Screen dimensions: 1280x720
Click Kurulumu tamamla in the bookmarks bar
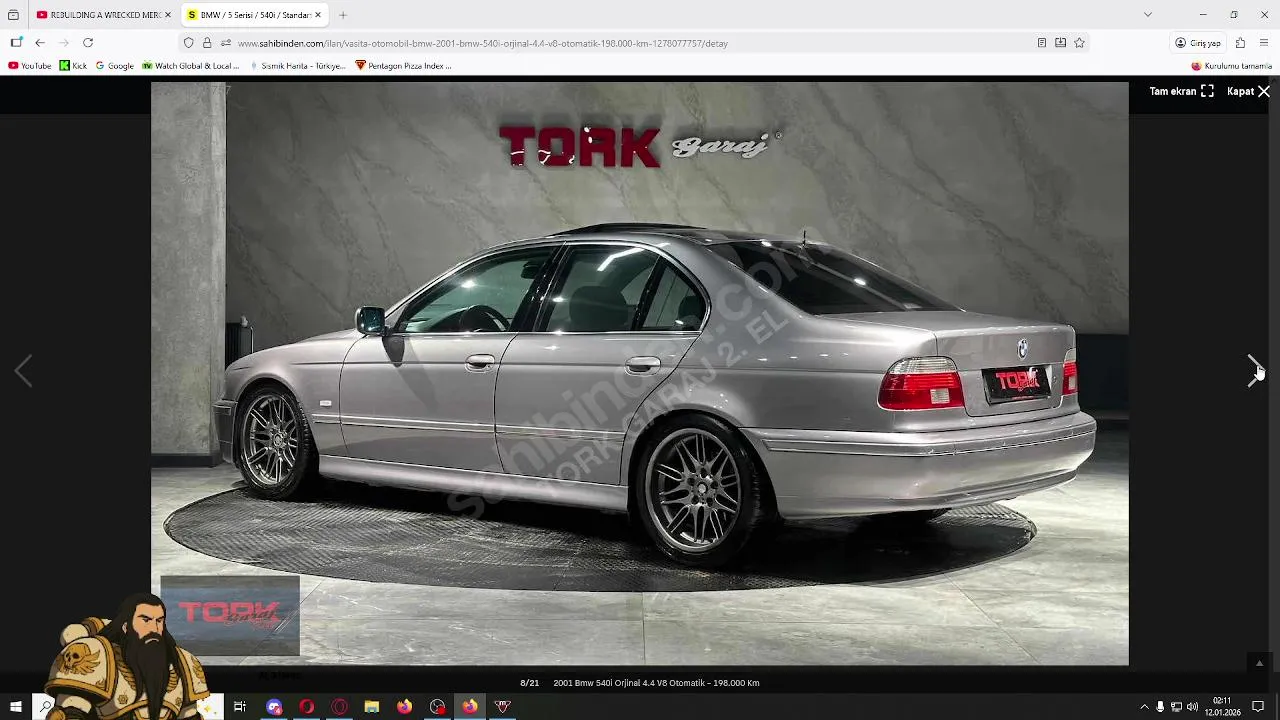click(1230, 66)
